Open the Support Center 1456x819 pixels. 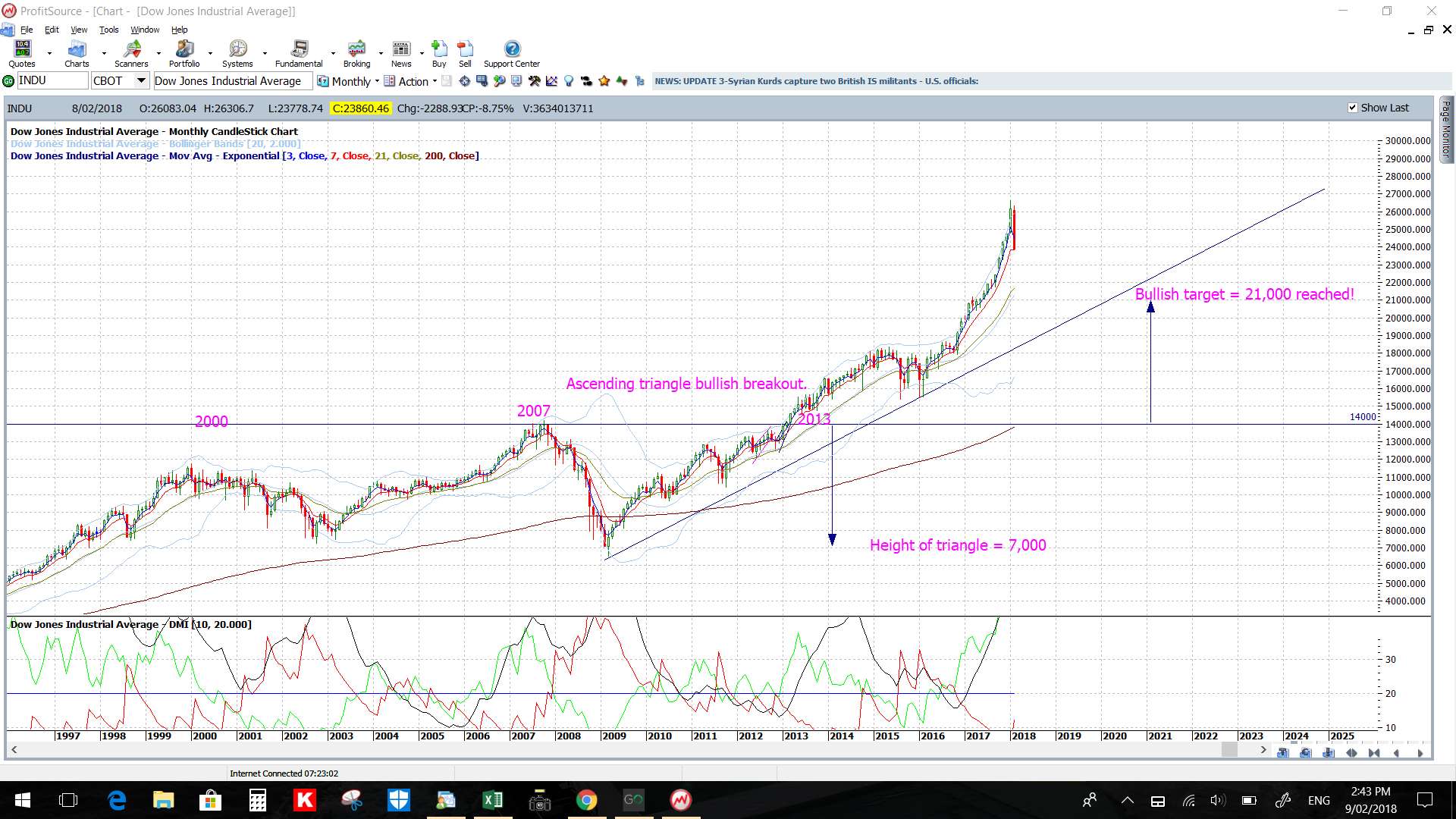(512, 54)
